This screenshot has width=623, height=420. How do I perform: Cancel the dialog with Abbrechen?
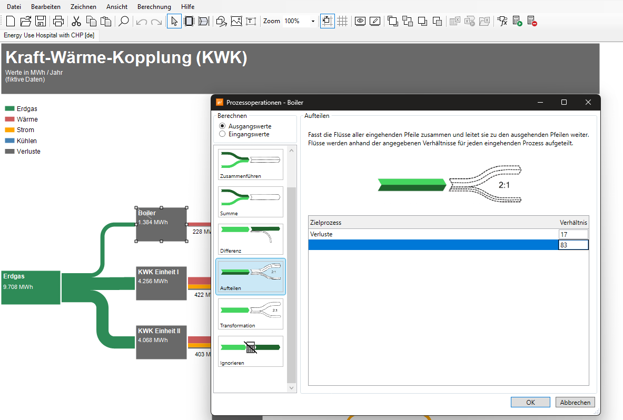(575, 402)
